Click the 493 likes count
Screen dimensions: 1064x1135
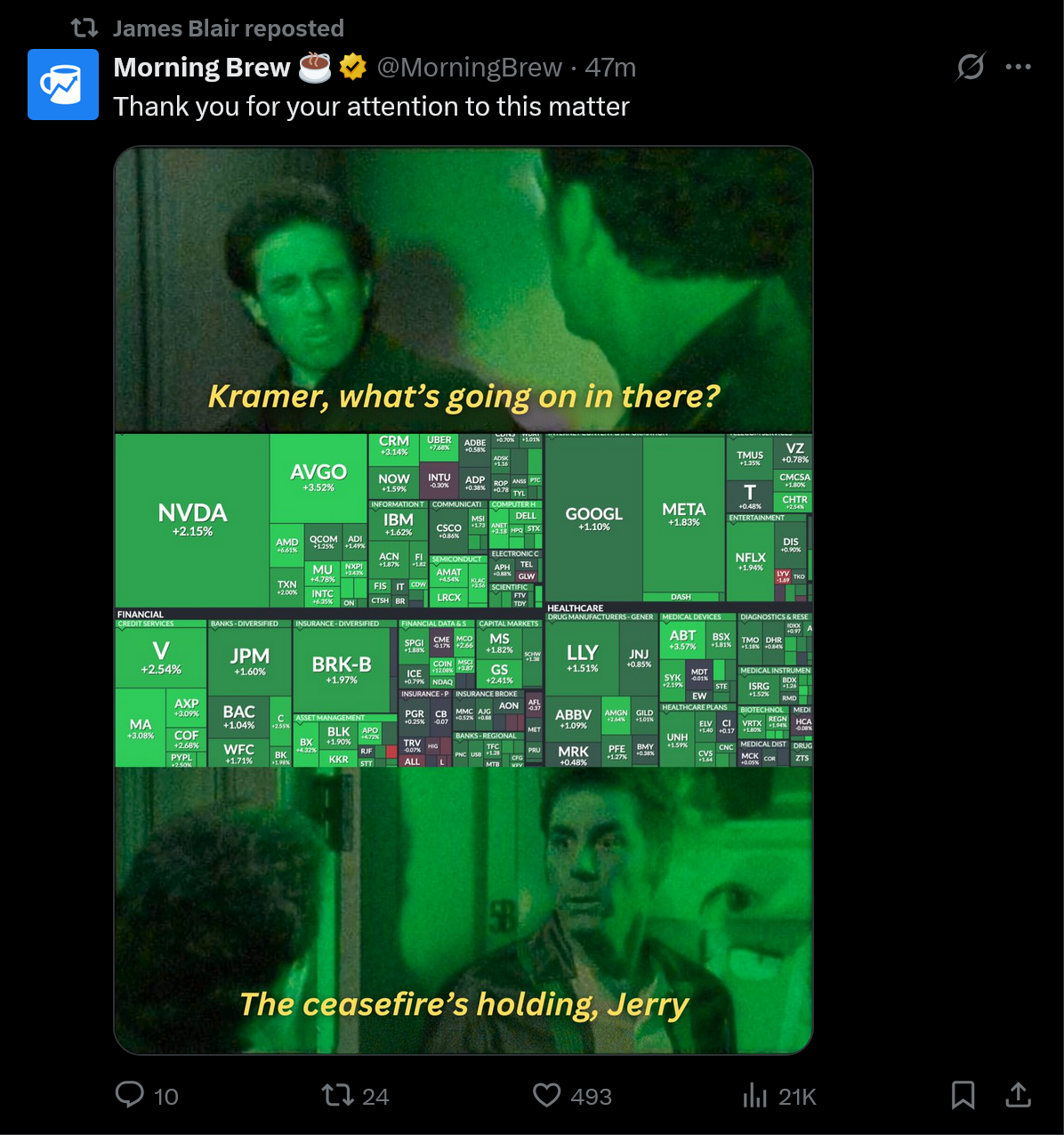point(591,1097)
